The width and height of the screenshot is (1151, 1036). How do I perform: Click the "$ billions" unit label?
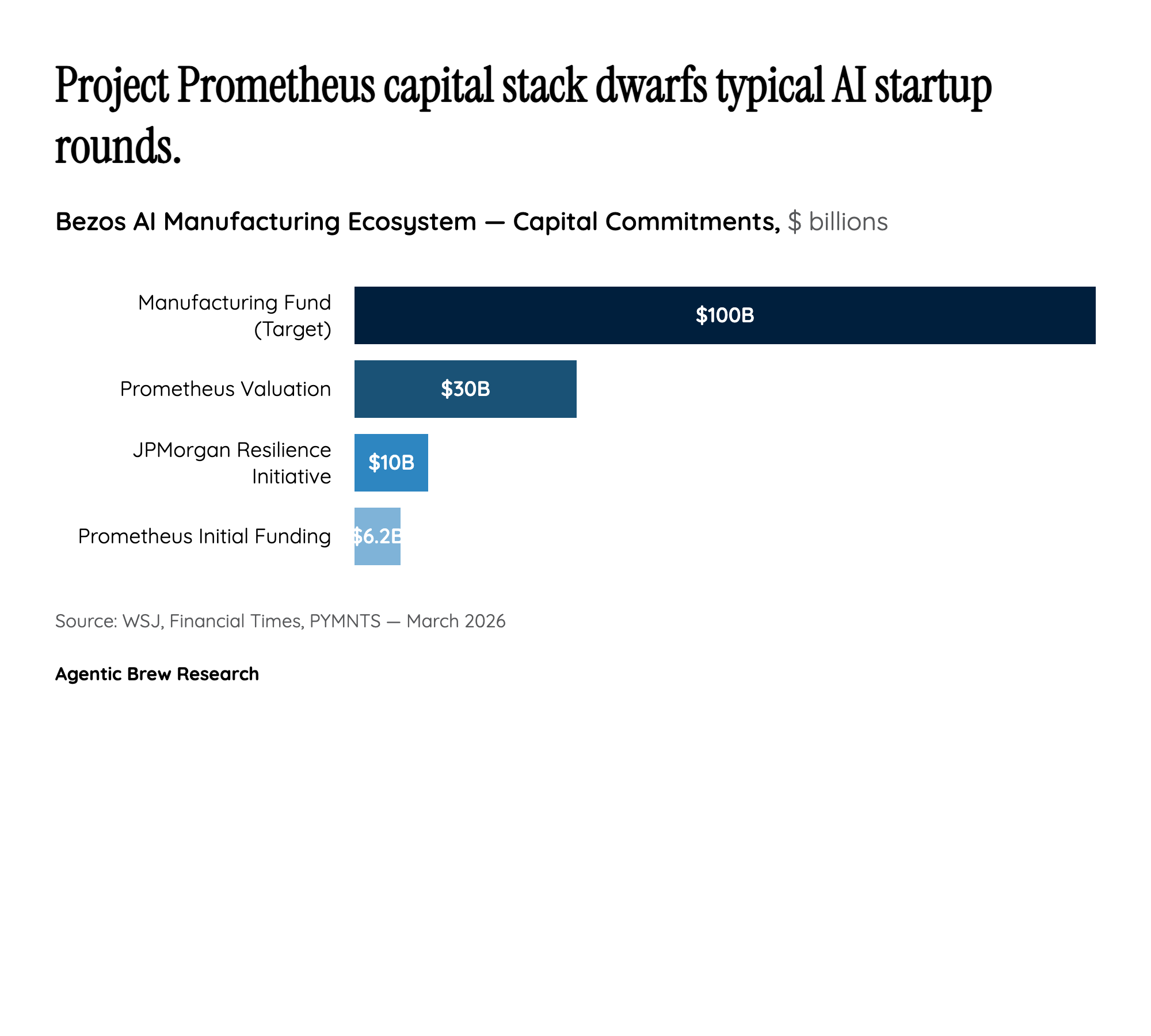837,222
